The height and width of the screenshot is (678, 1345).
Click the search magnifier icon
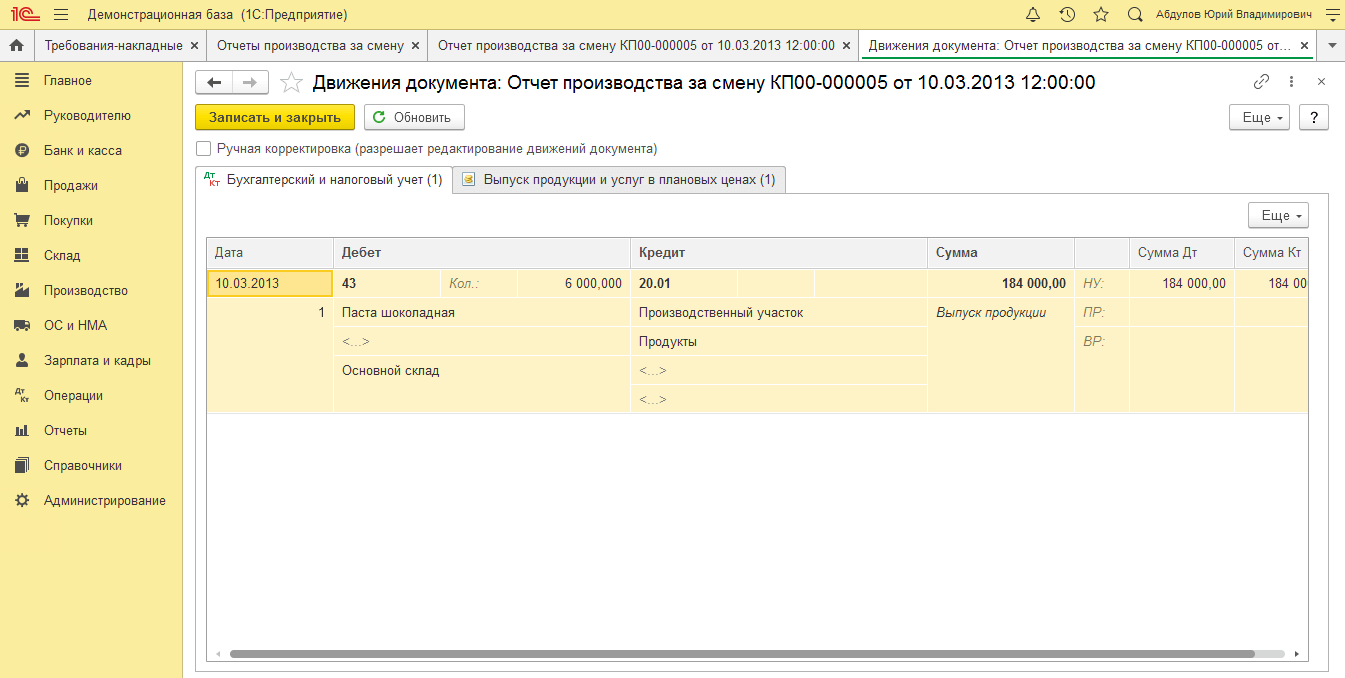click(1135, 15)
